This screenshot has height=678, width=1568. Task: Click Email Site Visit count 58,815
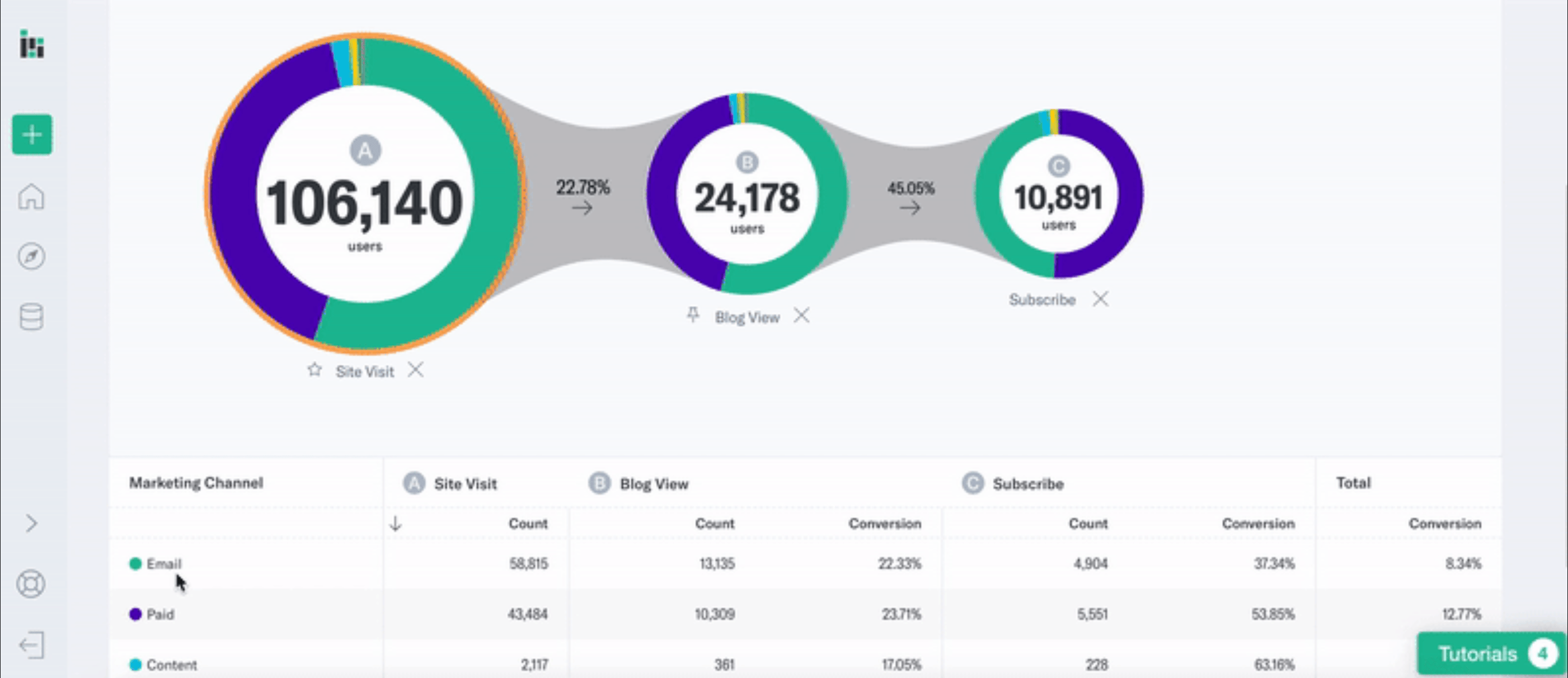click(528, 563)
